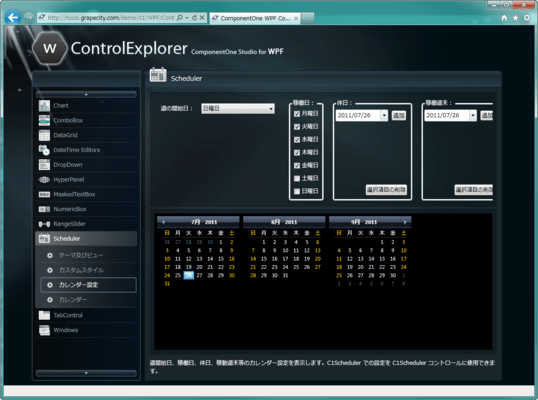This screenshot has height=400, width=538.
Task: Select the RangeSlider sidebar icon
Action: point(44,224)
